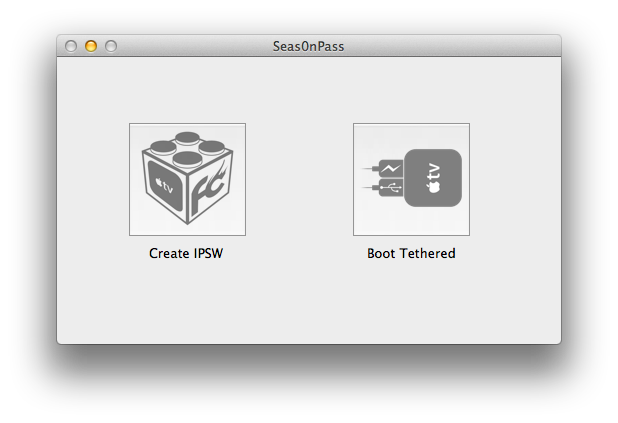This screenshot has width=618, height=423.
Task: Click the 'Boot Tethered' label
Action: [x=411, y=253]
